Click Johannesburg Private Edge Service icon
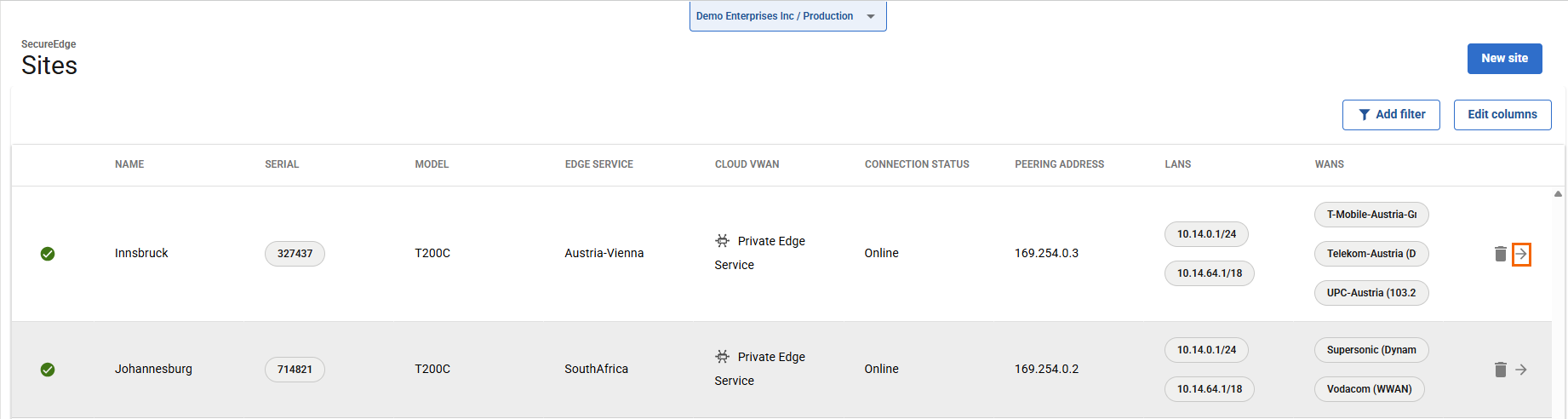 723,357
